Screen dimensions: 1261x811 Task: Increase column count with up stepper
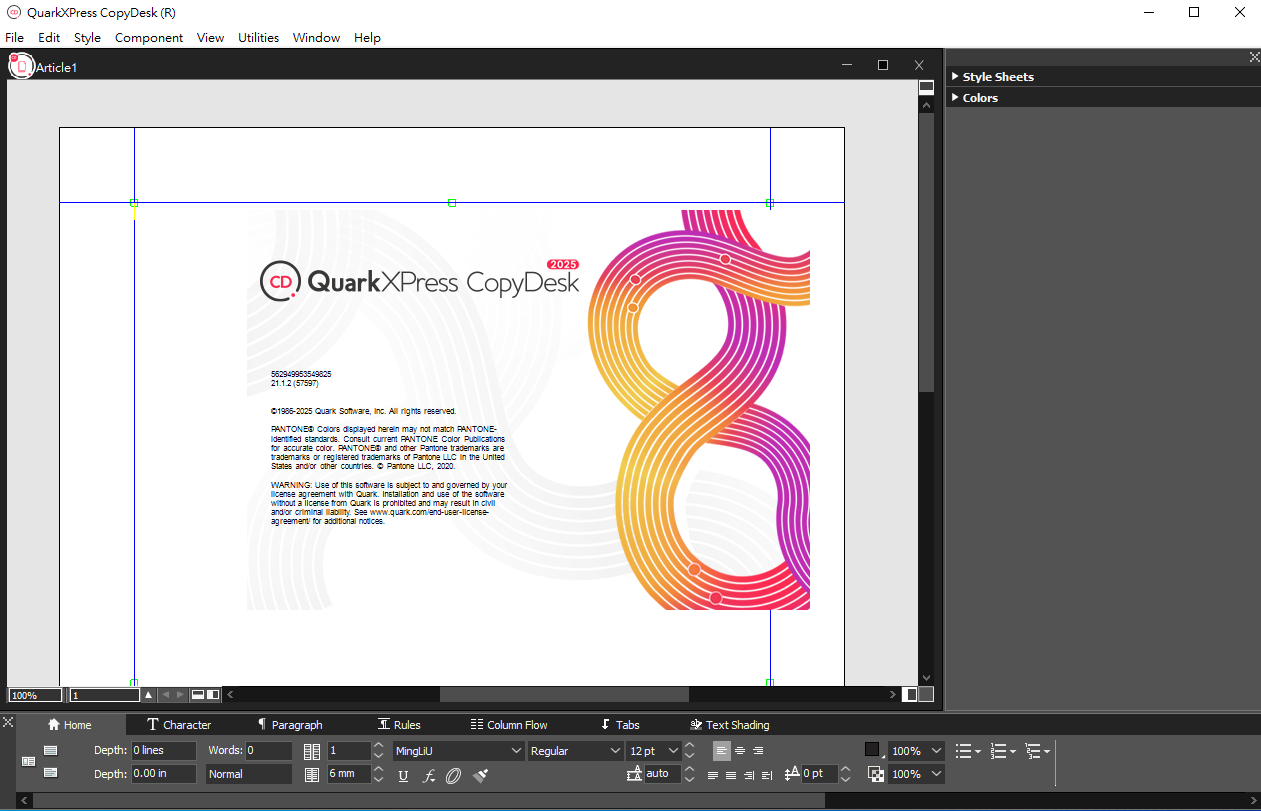point(378,746)
